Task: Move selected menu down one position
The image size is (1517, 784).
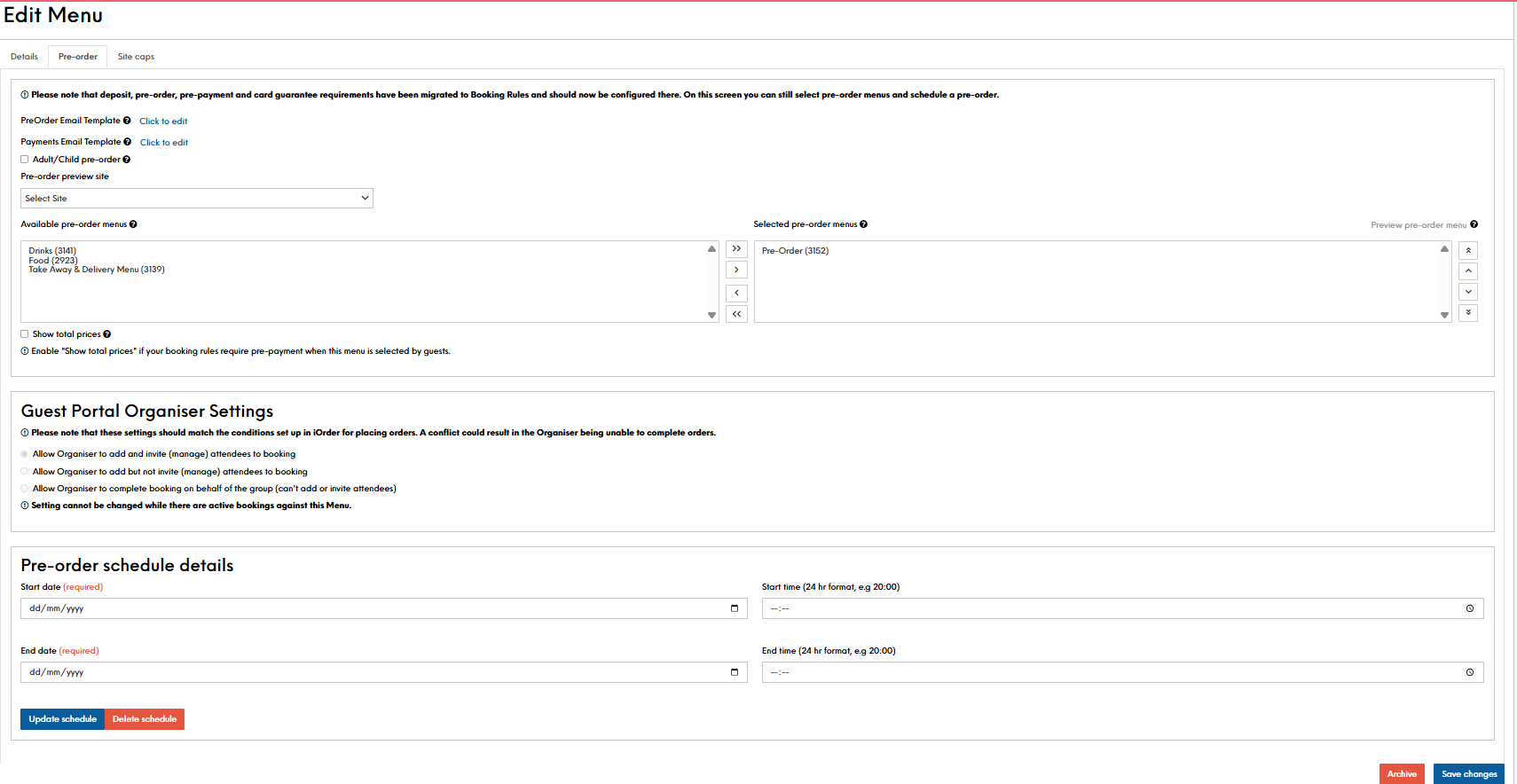Action: click(1468, 292)
